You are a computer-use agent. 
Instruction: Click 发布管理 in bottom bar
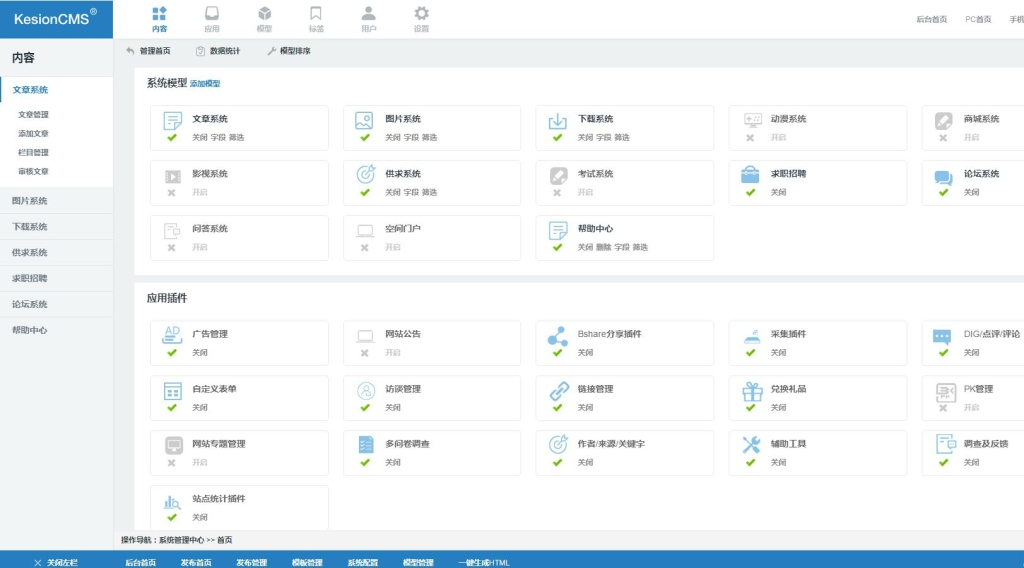click(251, 562)
